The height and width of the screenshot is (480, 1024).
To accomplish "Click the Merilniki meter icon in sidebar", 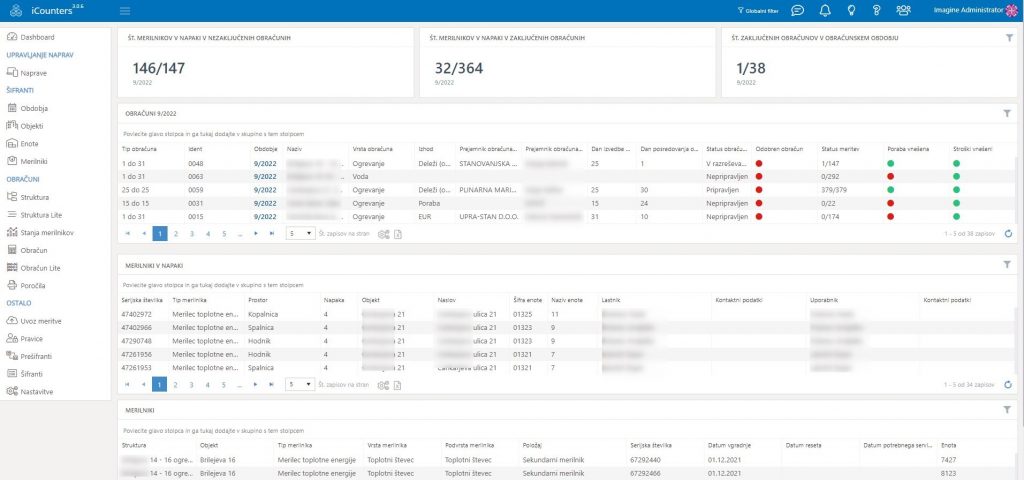I will tap(12, 161).
